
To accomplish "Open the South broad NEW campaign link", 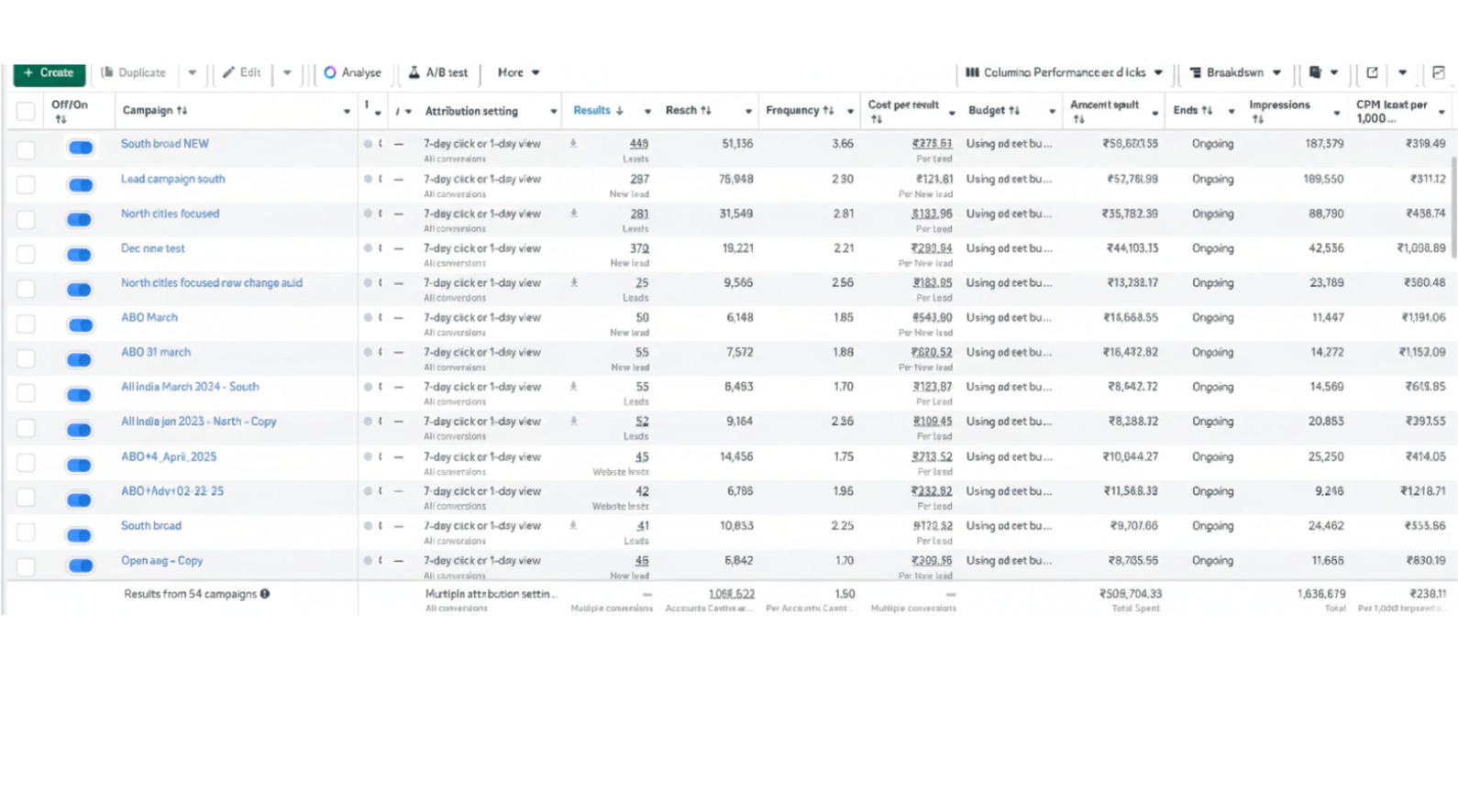I will coord(165,144).
